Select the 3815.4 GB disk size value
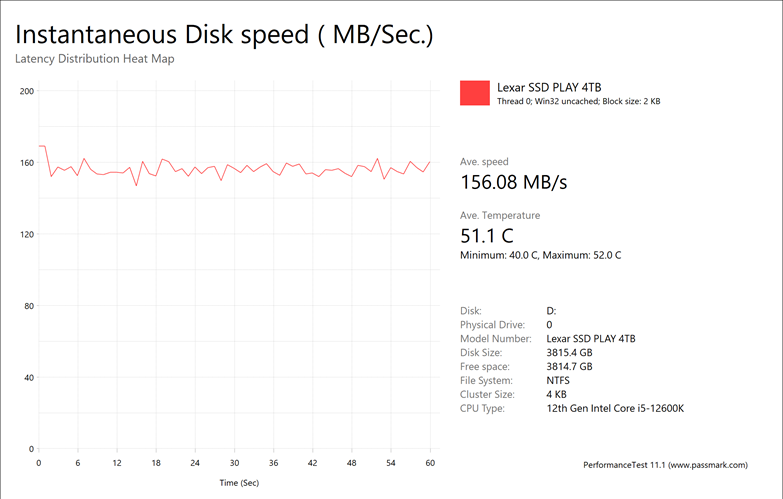Image resolution: width=783 pixels, height=499 pixels. click(569, 352)
